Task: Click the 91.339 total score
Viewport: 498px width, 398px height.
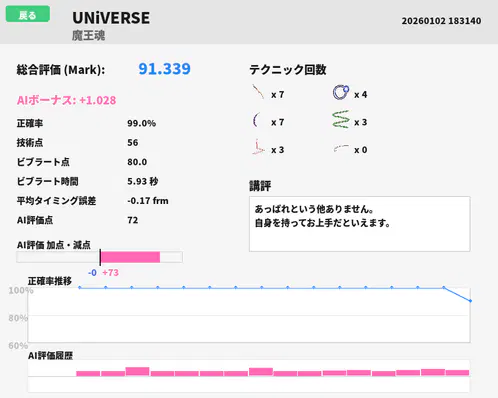Action: pos(164,69)
